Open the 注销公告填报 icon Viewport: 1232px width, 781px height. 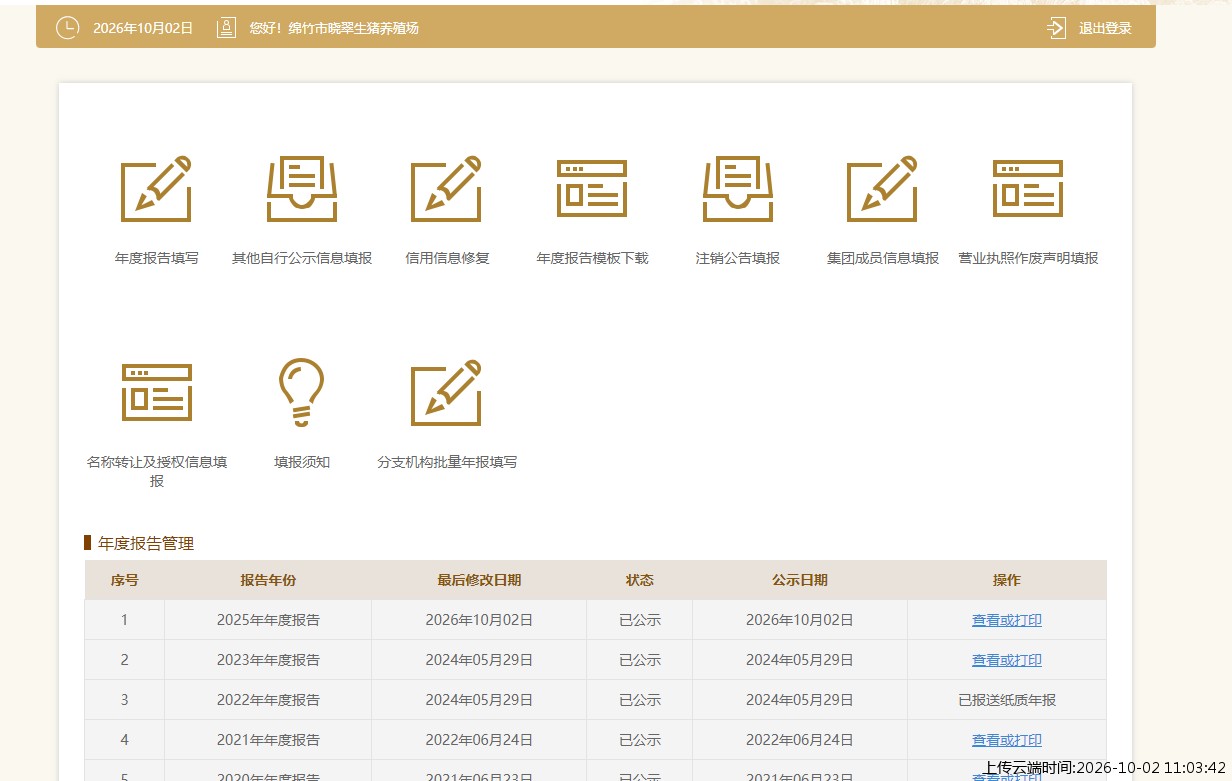click(738, 189)
